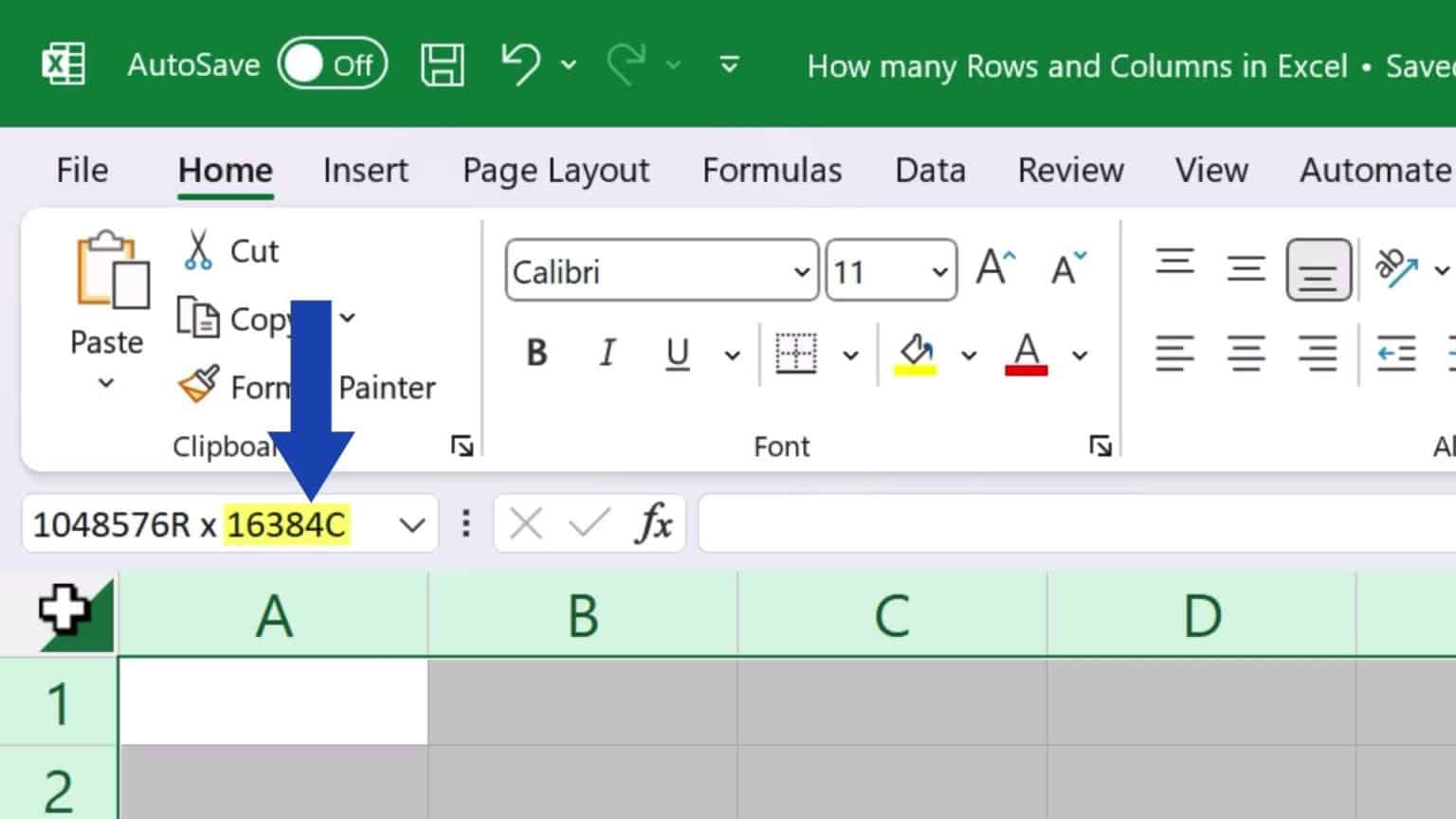Apply Italic formatting
This screenshot has width=1456, height=819.
click(x=607, y=354)
